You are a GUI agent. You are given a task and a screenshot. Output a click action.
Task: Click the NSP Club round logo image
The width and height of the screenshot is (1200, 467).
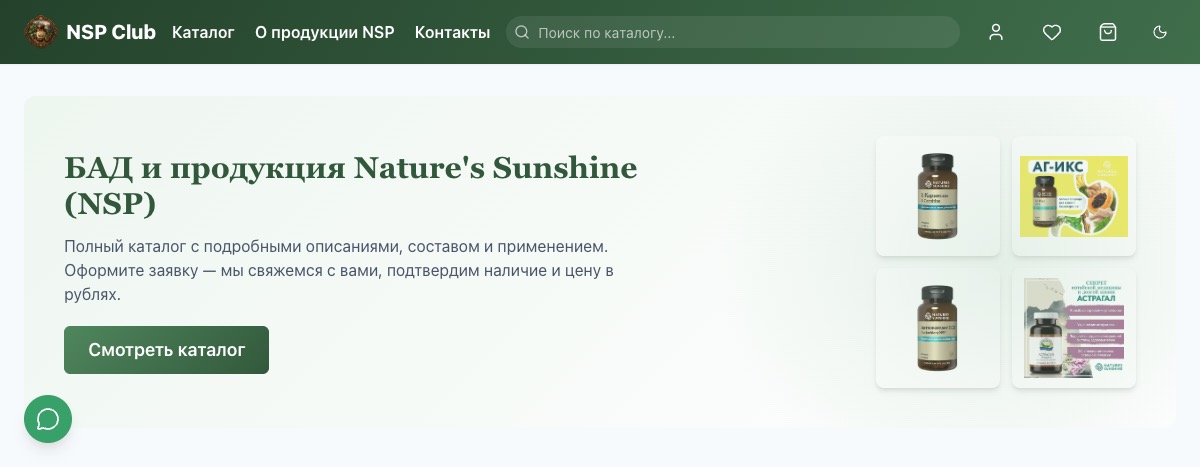pos(41,32)
